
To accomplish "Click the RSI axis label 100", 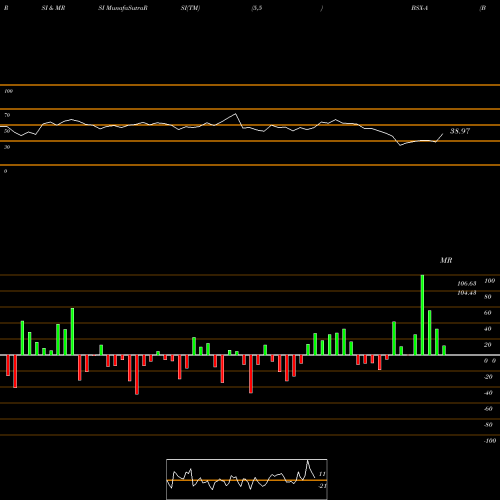I will point(9,91).
